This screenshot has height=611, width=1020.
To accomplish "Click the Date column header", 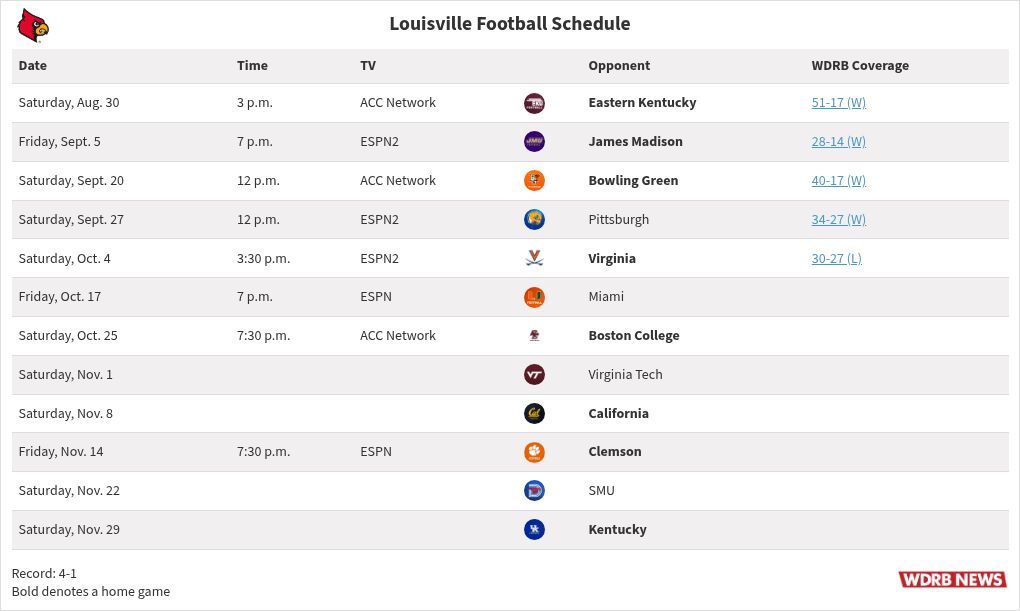I will pos(33,66).
